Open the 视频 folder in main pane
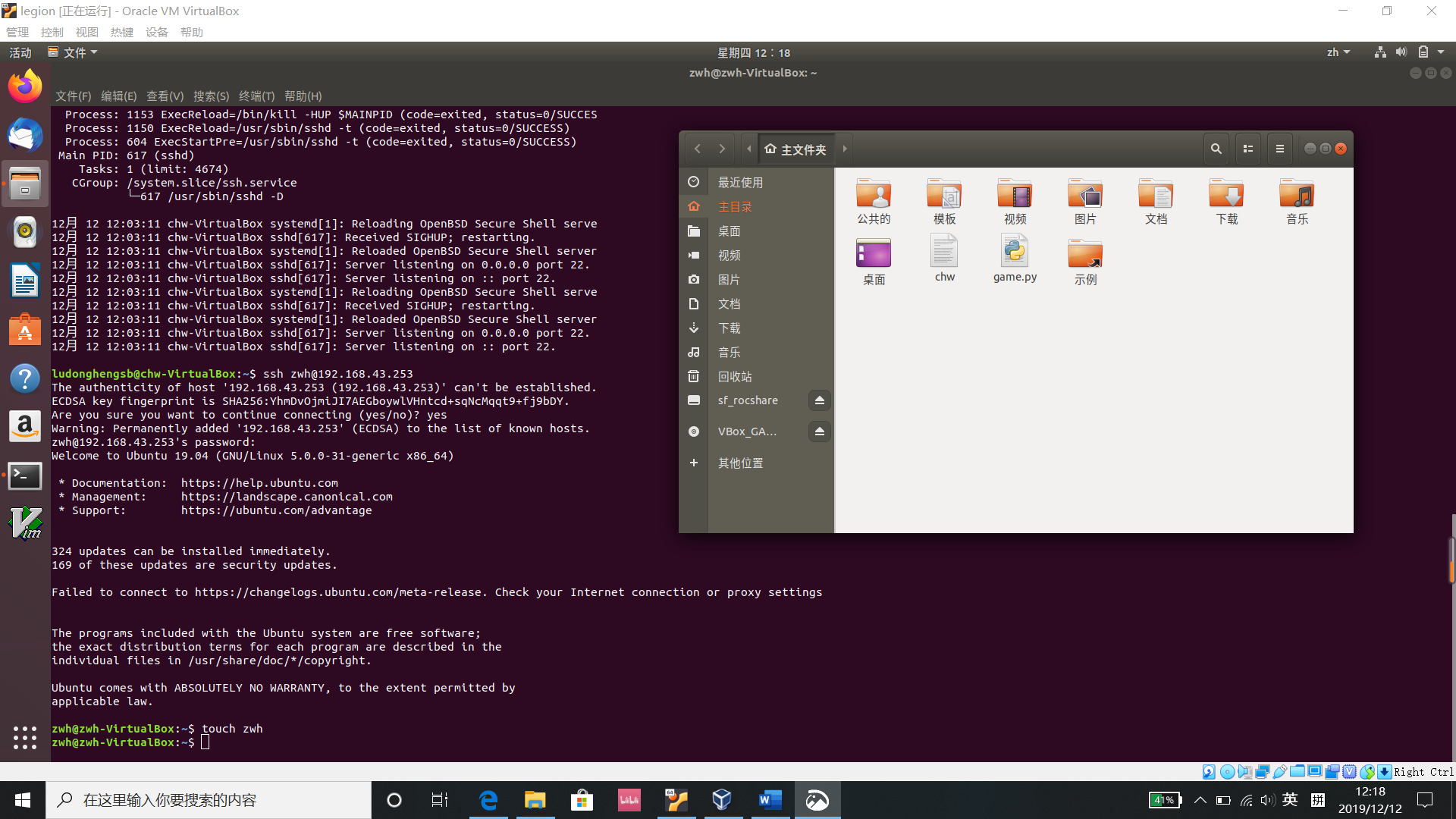Image resolution: width=1456 pixels, height=819 pixels. click(x=1015, y=202)
